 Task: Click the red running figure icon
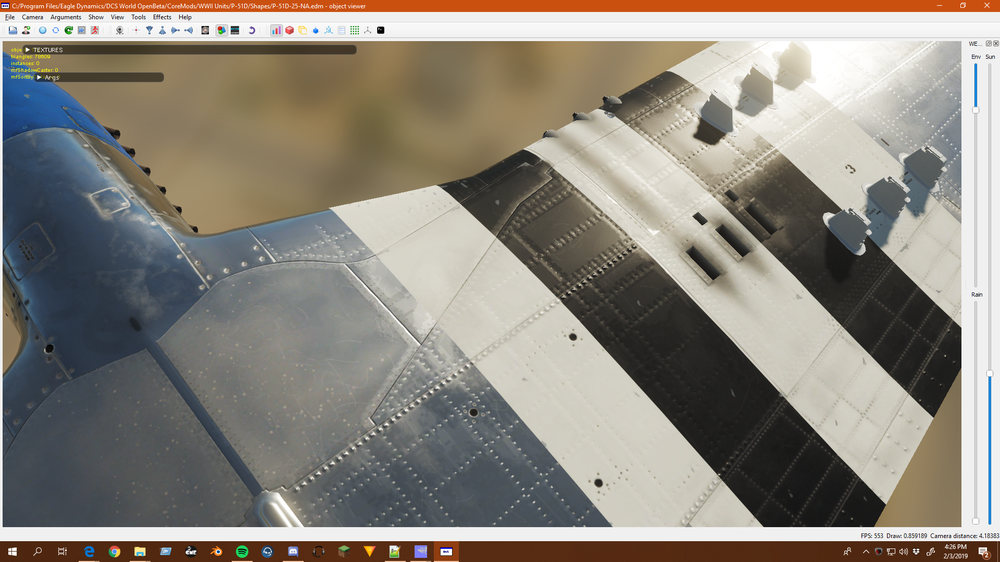[x=94, y=30]
